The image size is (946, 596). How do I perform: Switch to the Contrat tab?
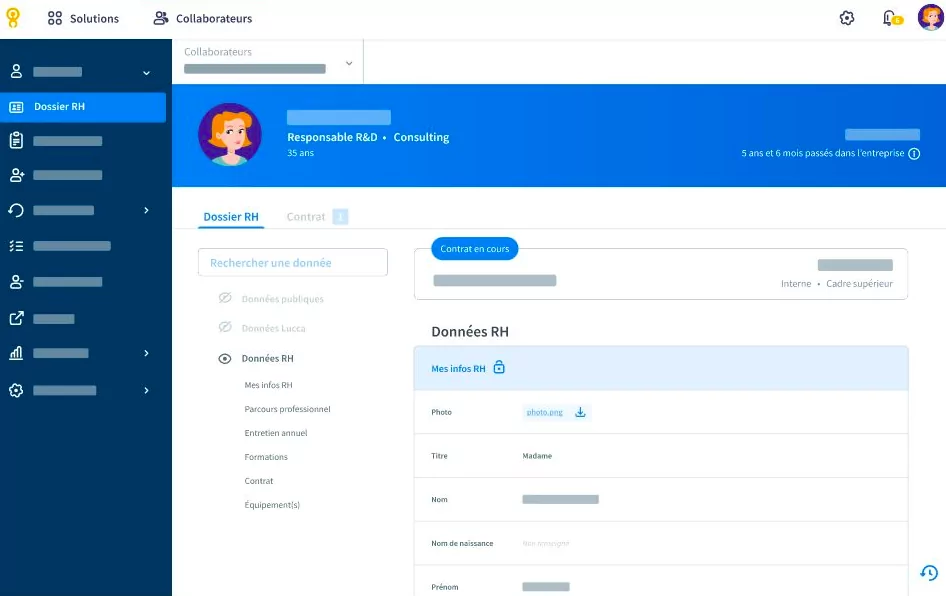pos(306,217)
